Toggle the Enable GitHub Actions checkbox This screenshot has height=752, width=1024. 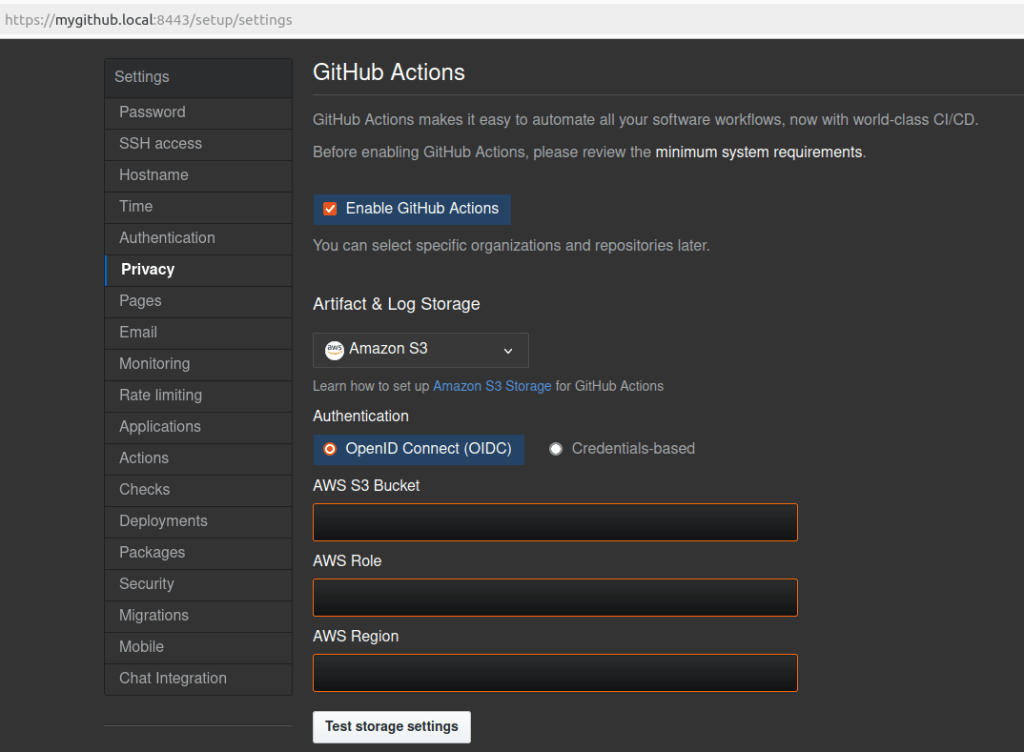[330, 209]
